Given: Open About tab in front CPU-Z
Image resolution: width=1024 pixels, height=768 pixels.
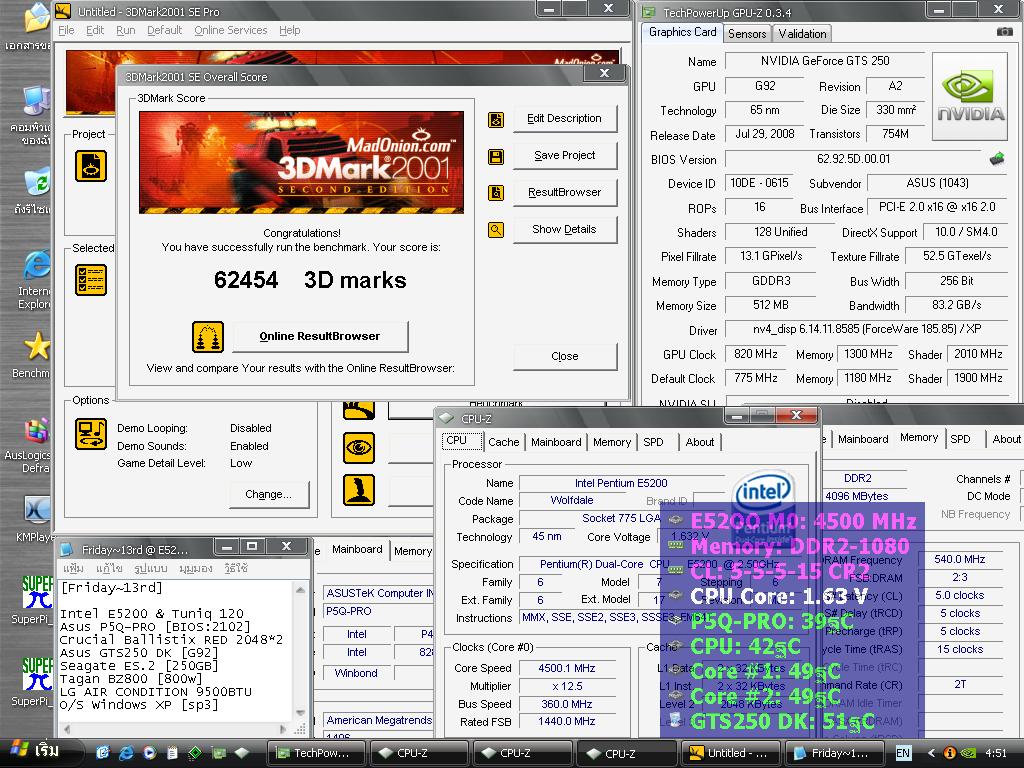Looking at the screenshot, I should pyautogui.click(x=699, y=442).
